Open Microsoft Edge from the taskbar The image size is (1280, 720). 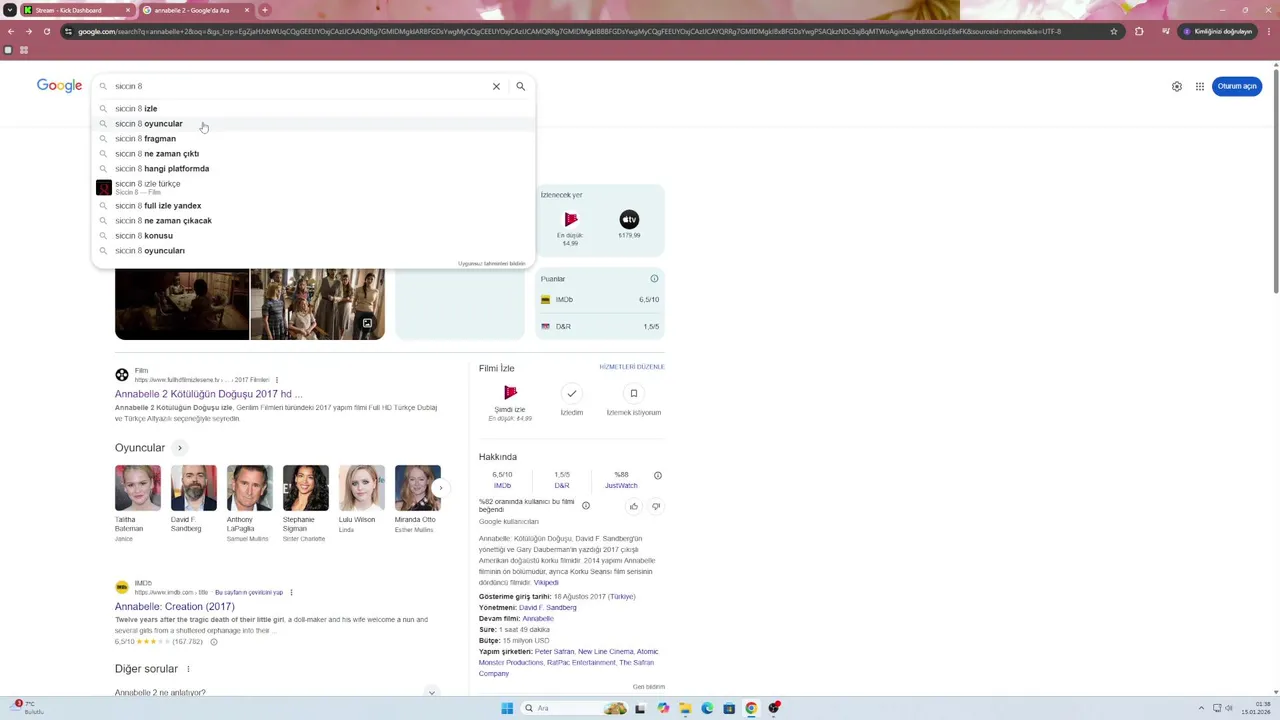[x=707, y=708]
